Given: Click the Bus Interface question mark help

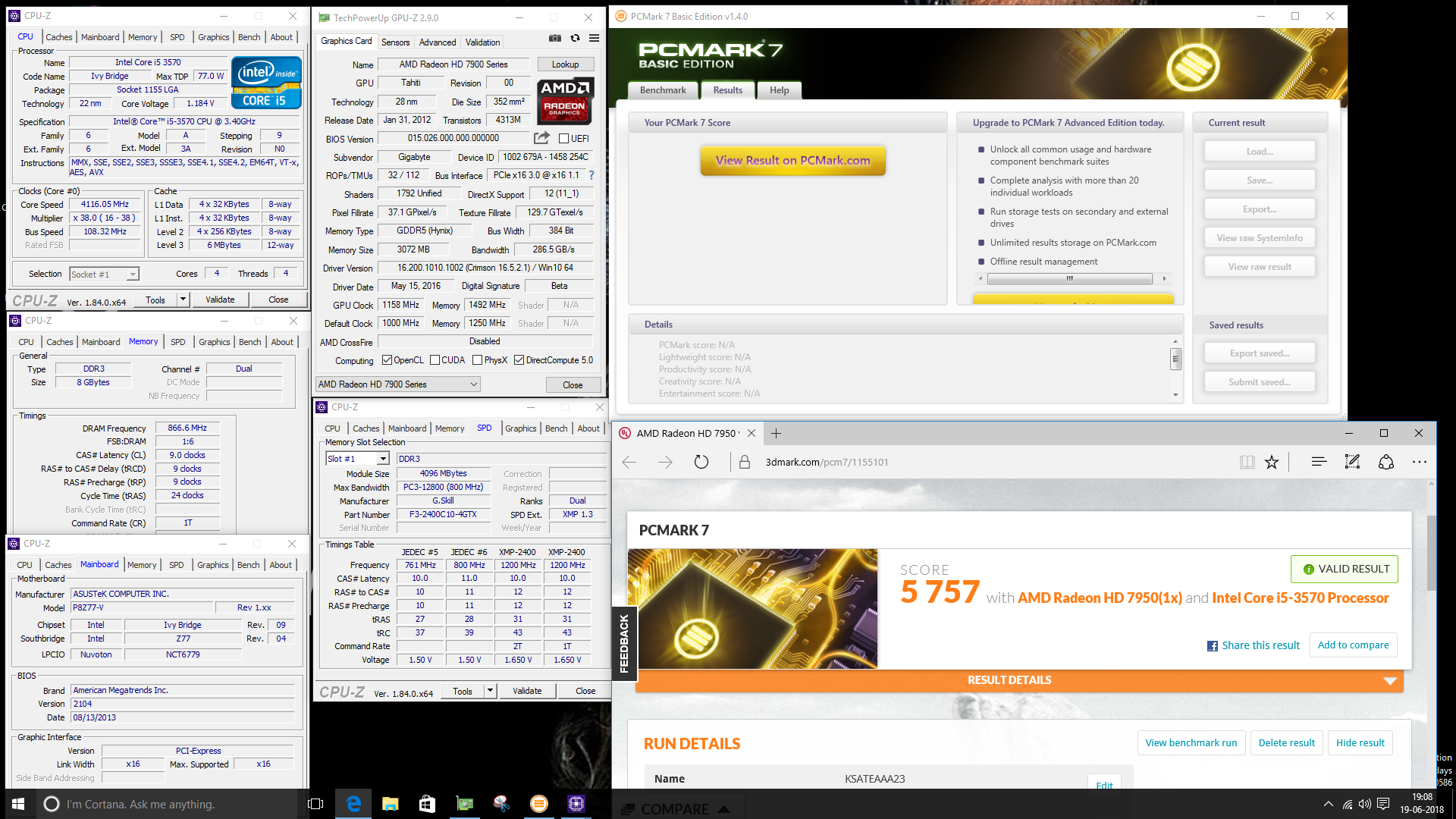Looking at the screenshot, I should click(591, 175).
